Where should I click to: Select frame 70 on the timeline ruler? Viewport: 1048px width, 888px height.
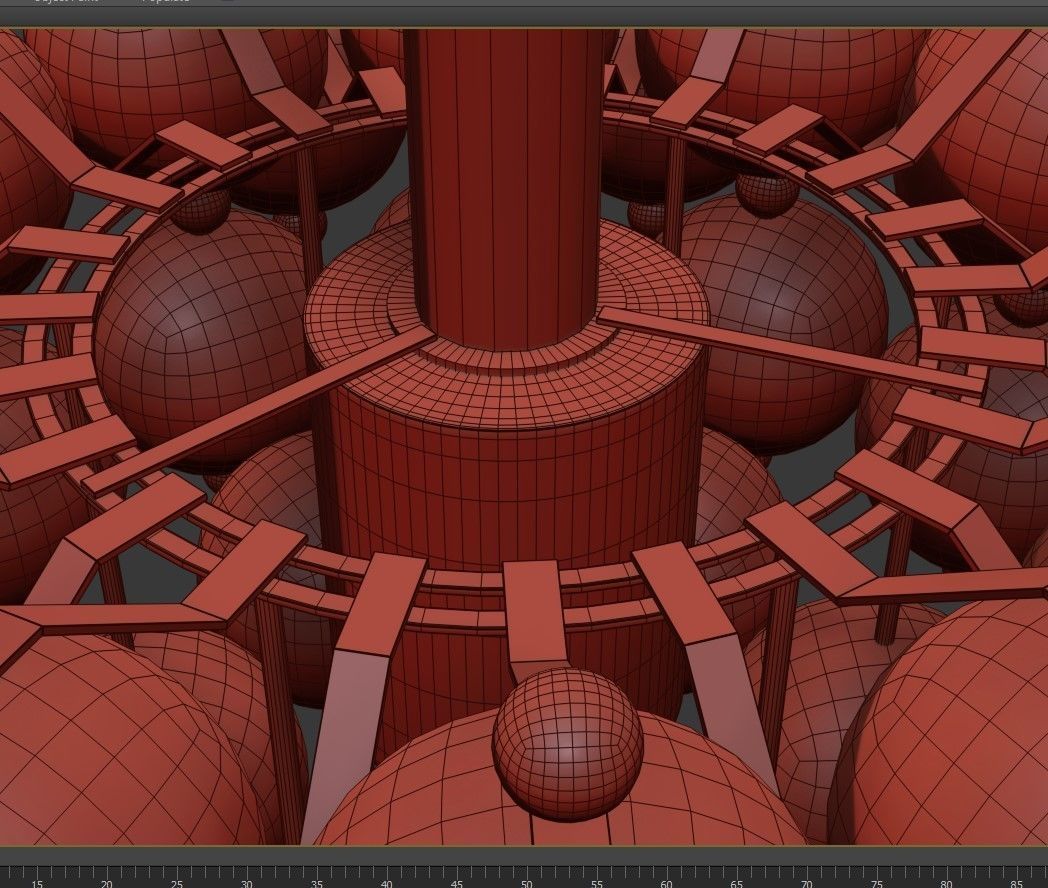(806, 883)
